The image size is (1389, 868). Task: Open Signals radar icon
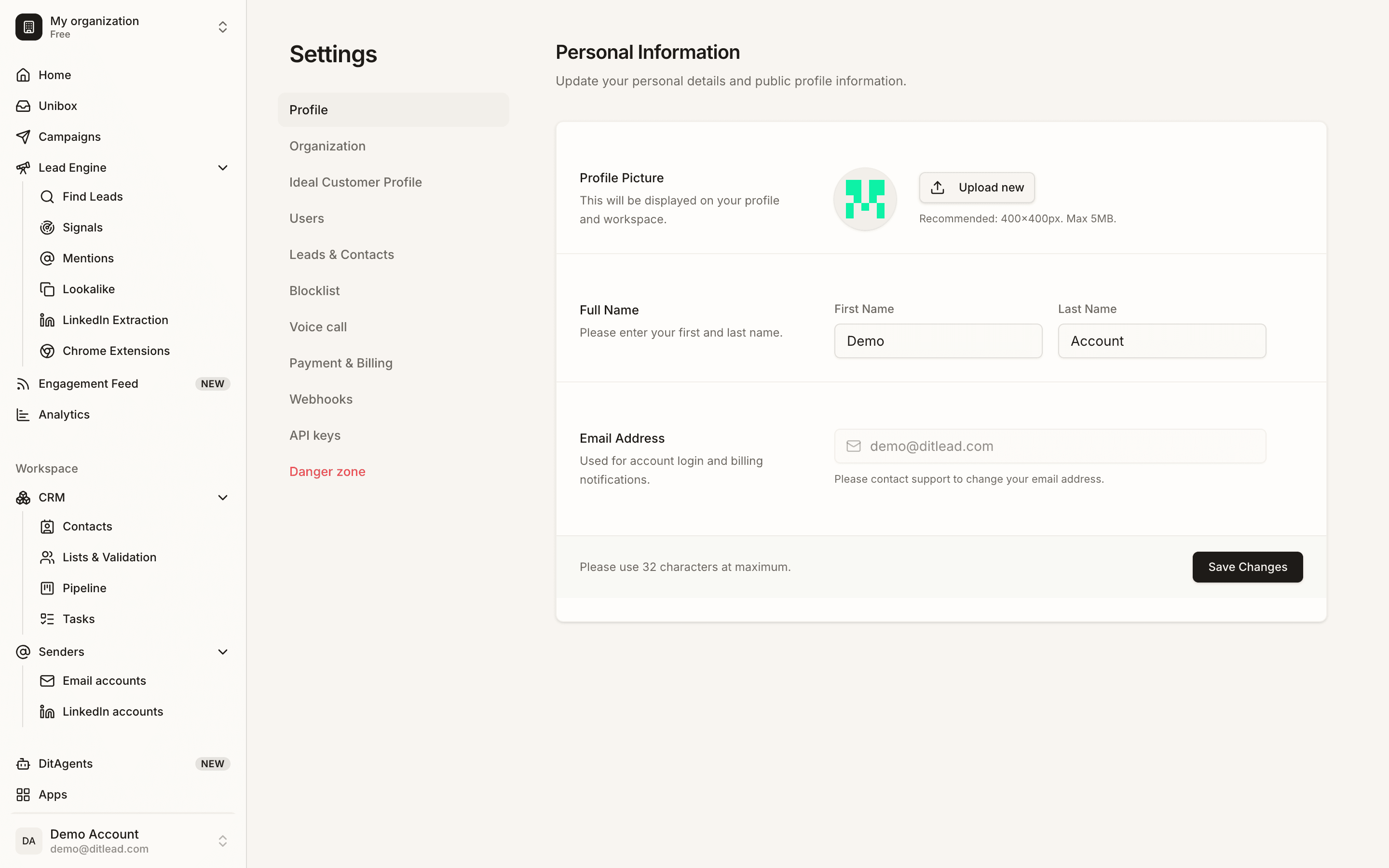click(x=47, y=228)
